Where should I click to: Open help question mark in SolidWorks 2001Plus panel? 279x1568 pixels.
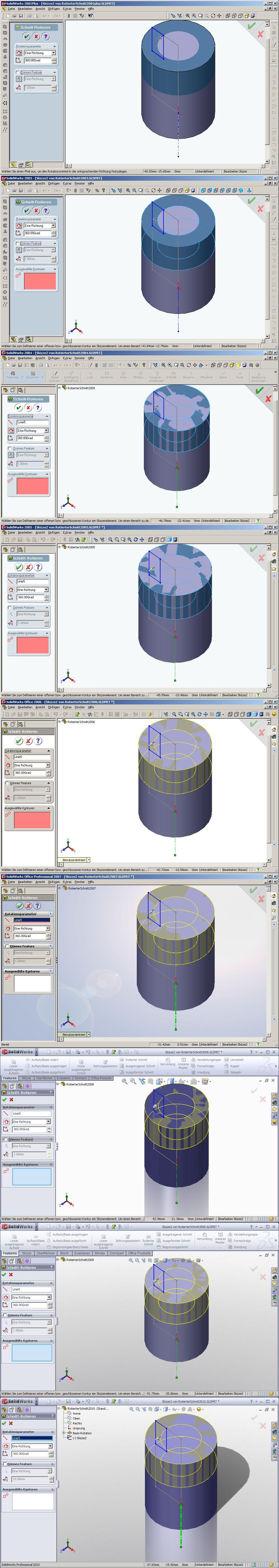(45, 37)
